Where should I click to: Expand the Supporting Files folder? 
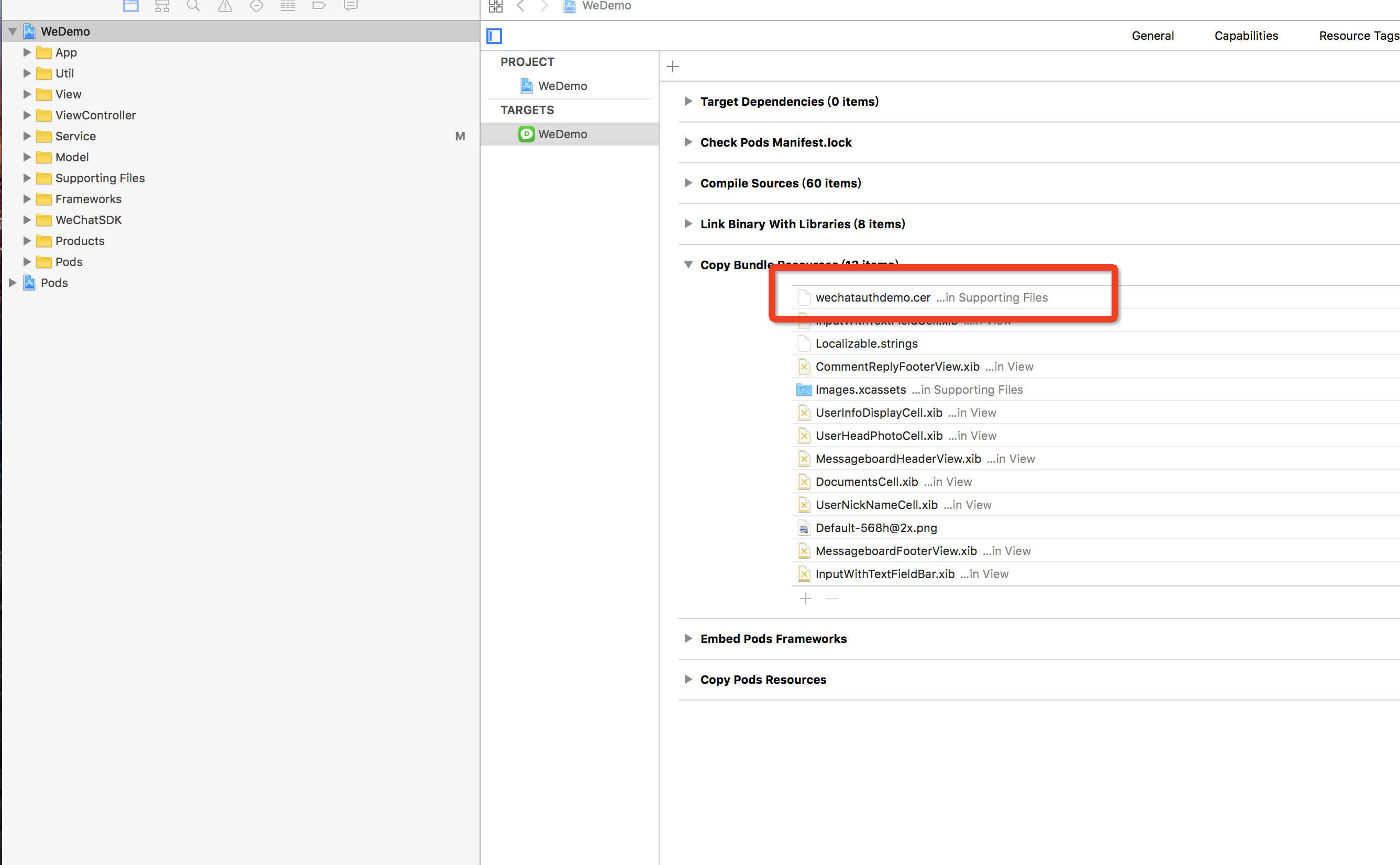coord(26,178)
